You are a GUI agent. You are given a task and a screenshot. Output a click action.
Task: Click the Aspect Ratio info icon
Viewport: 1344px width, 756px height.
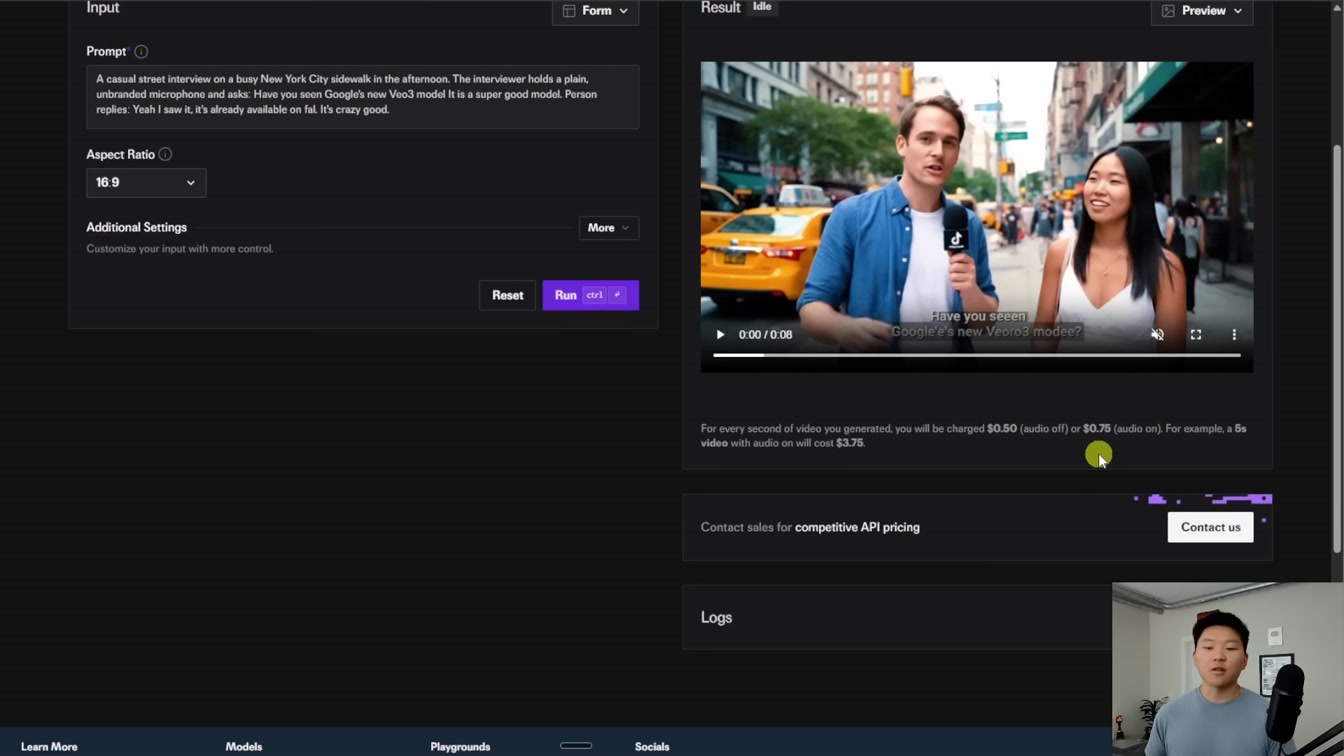coord(165,154)
